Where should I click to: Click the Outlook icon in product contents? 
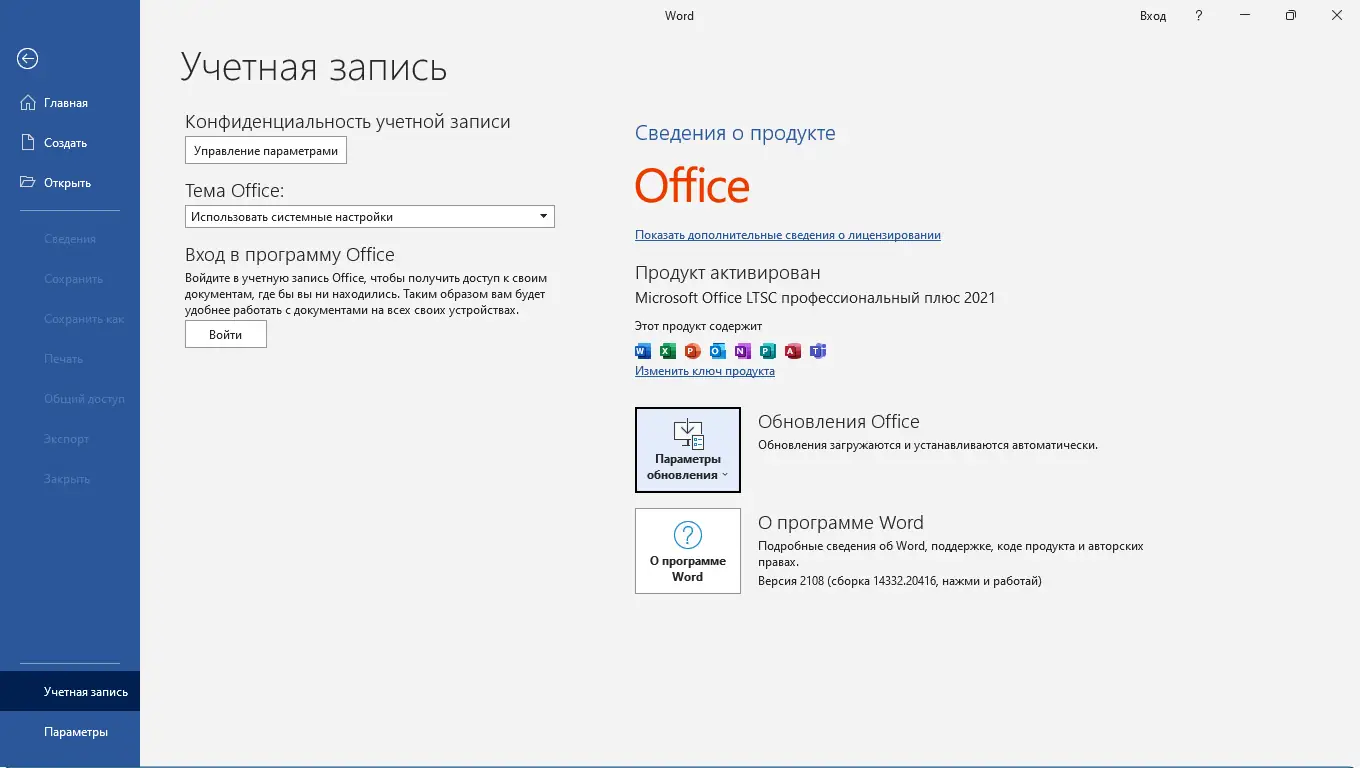(x=717, y=351)
